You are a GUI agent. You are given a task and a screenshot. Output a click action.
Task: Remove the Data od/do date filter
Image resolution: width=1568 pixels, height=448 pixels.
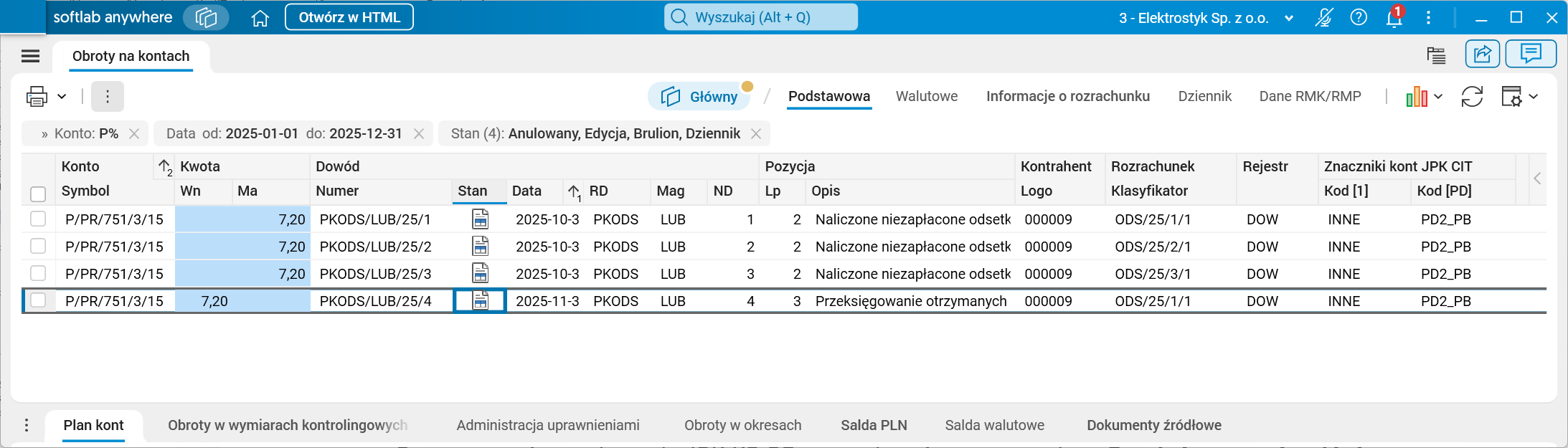419,134
